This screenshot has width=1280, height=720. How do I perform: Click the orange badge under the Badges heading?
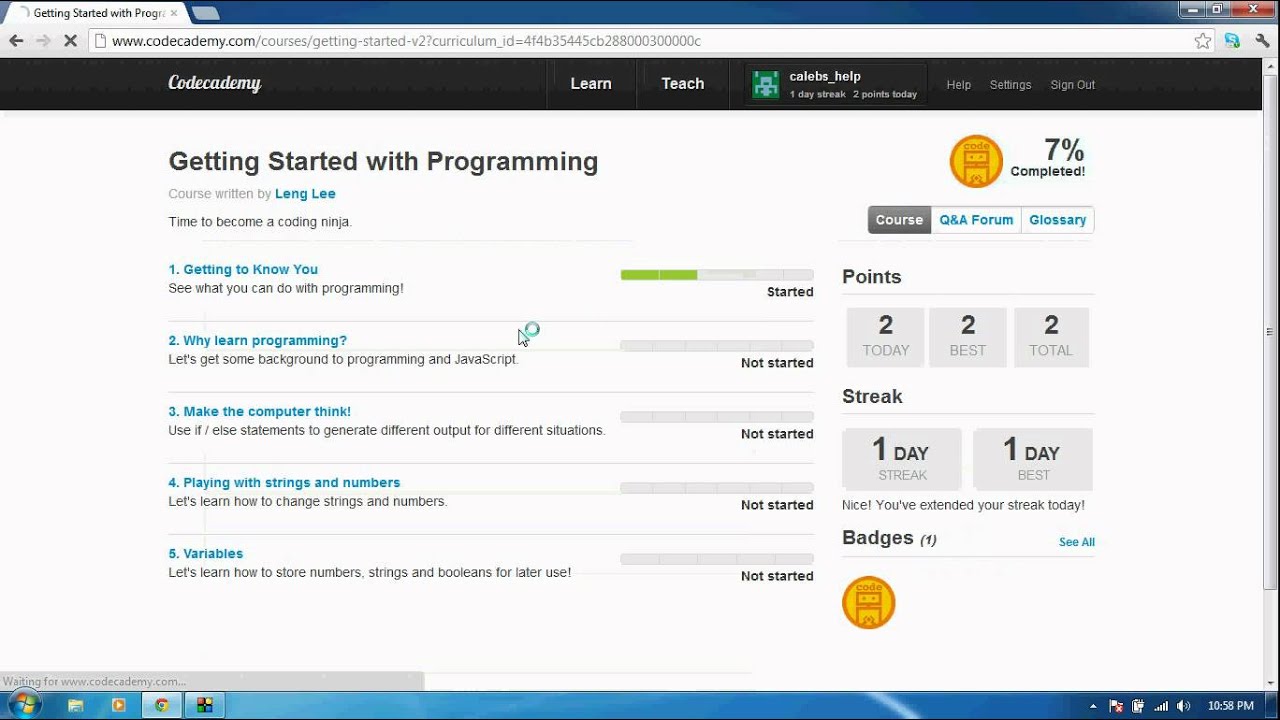tap(868, 602)
